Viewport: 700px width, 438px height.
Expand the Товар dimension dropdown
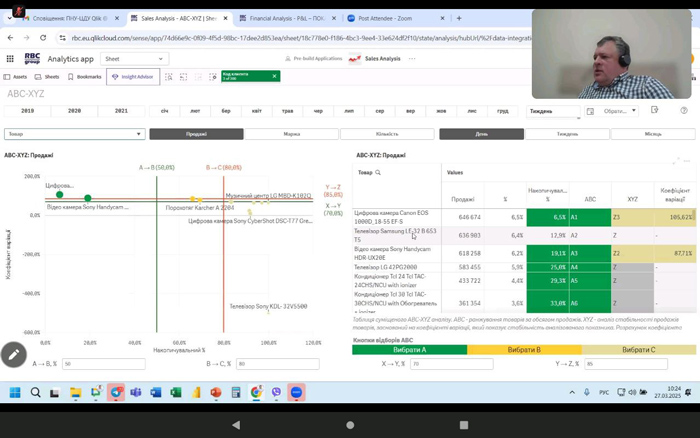click(x=75, y=133)
